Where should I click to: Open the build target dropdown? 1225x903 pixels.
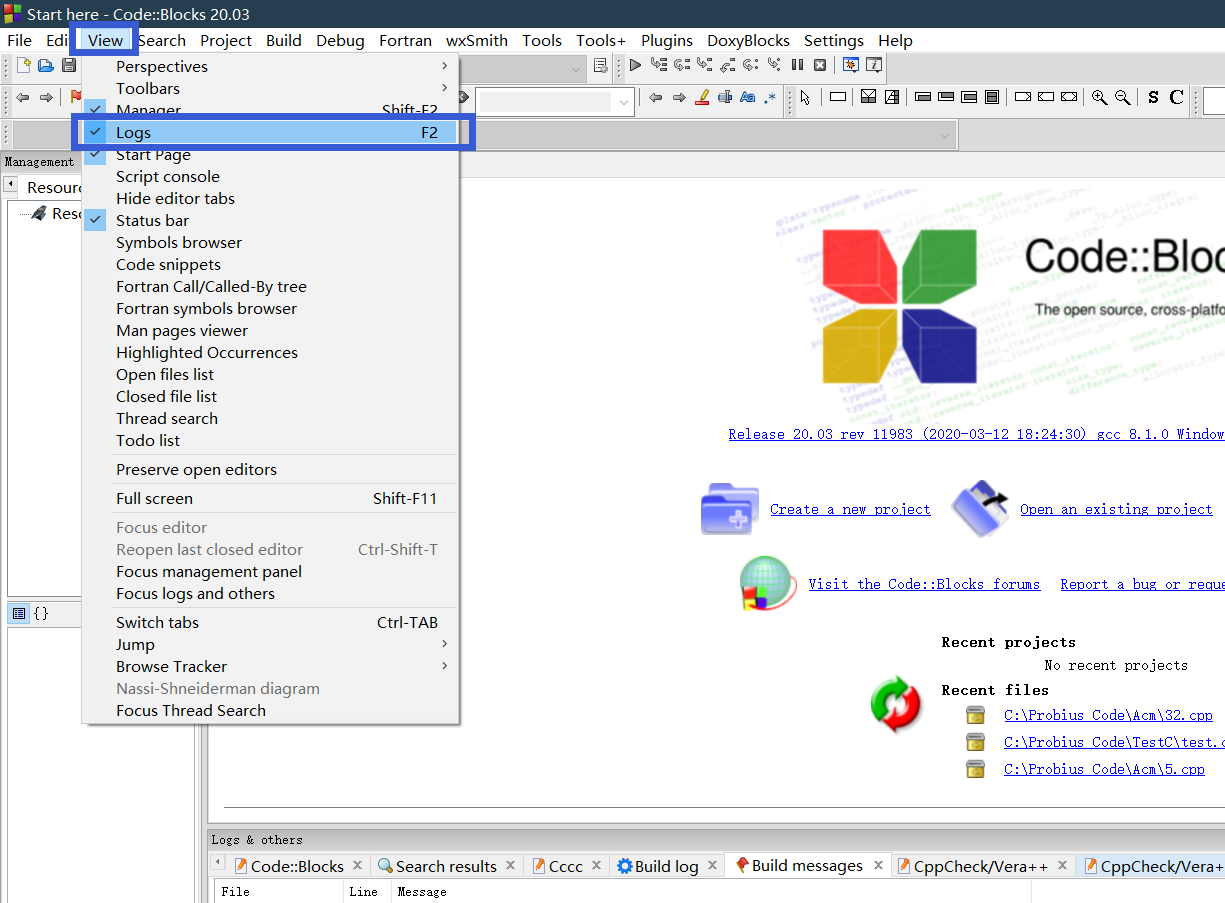576,67
